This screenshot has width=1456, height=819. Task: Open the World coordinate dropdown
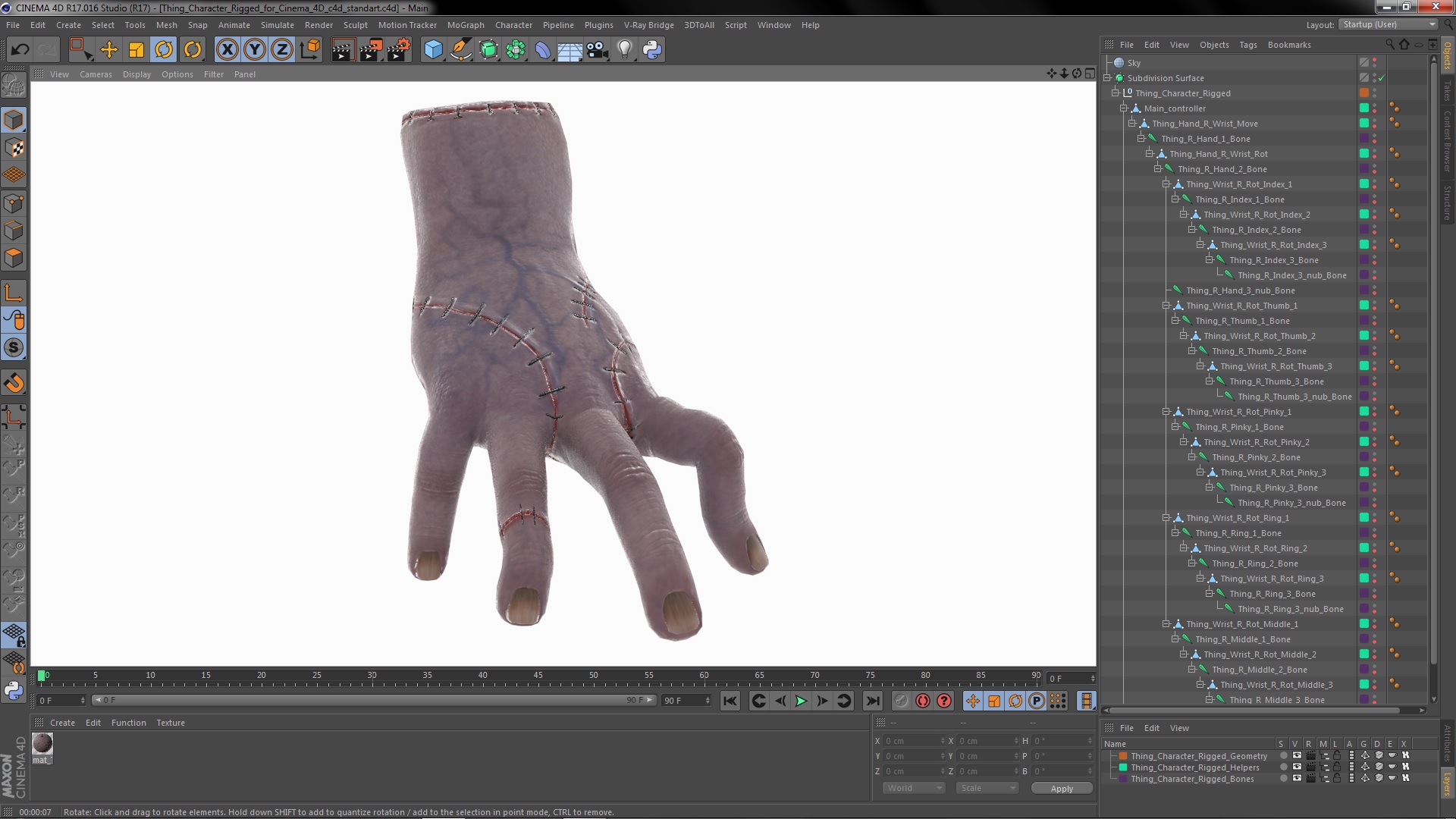(x=914, y=788)
